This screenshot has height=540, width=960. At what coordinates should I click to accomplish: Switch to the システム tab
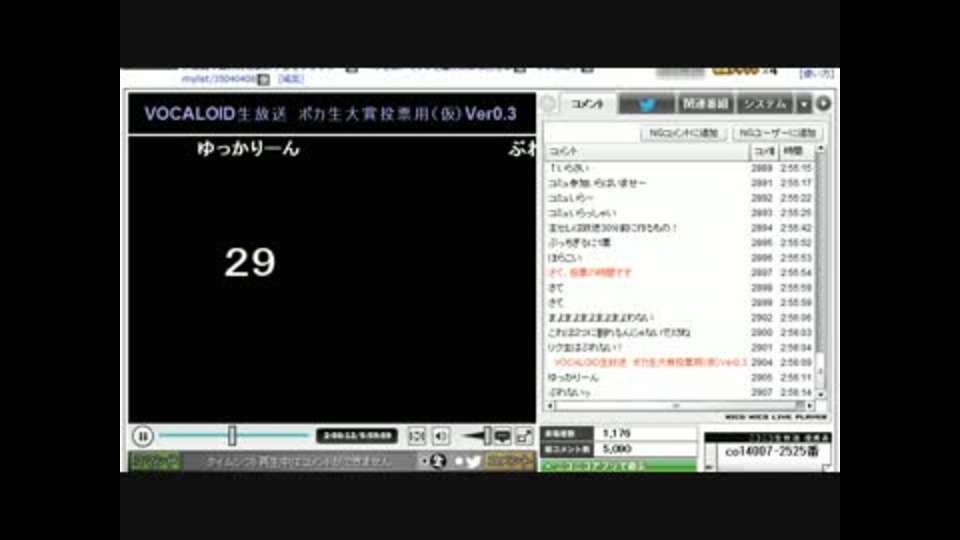(x=765, y=104)
